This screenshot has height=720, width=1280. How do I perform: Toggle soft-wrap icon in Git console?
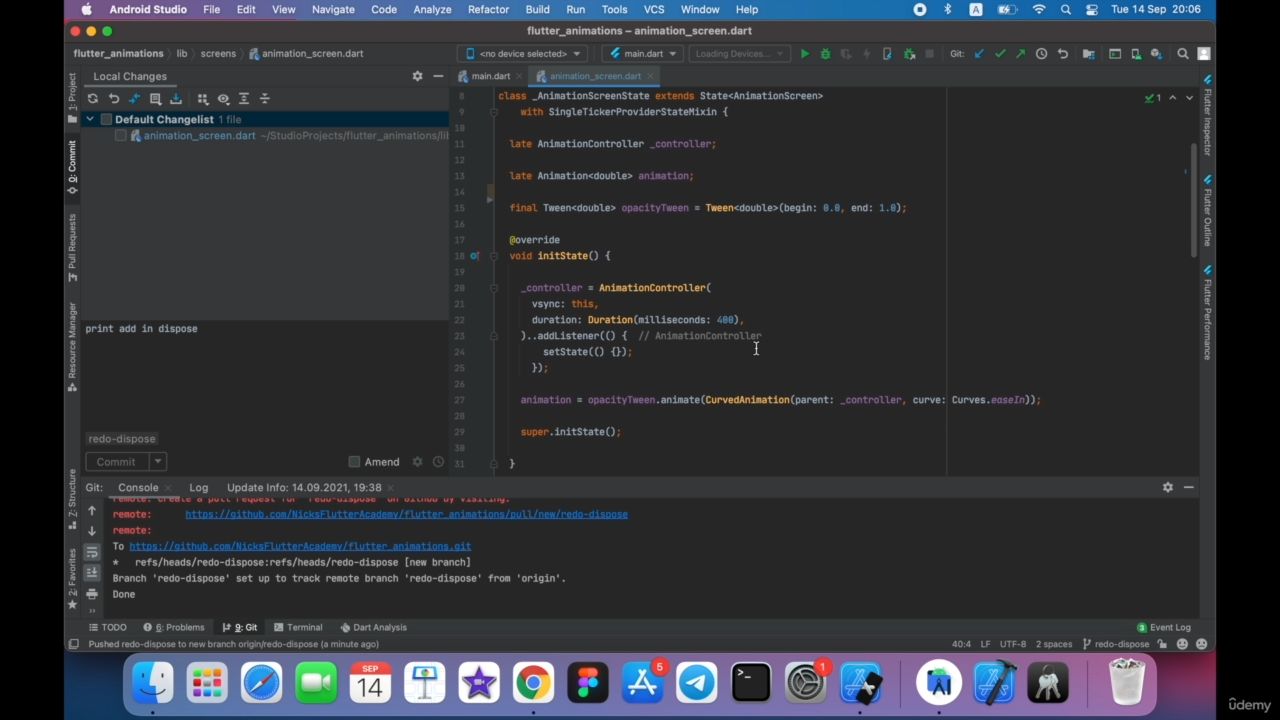(x=92, y=552)
